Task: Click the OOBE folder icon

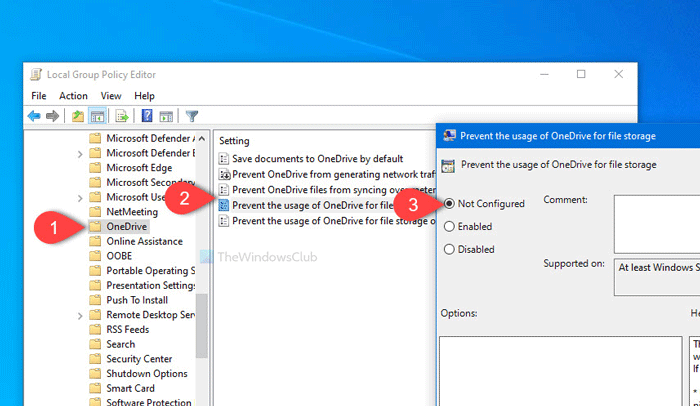Action: (95, 256)
